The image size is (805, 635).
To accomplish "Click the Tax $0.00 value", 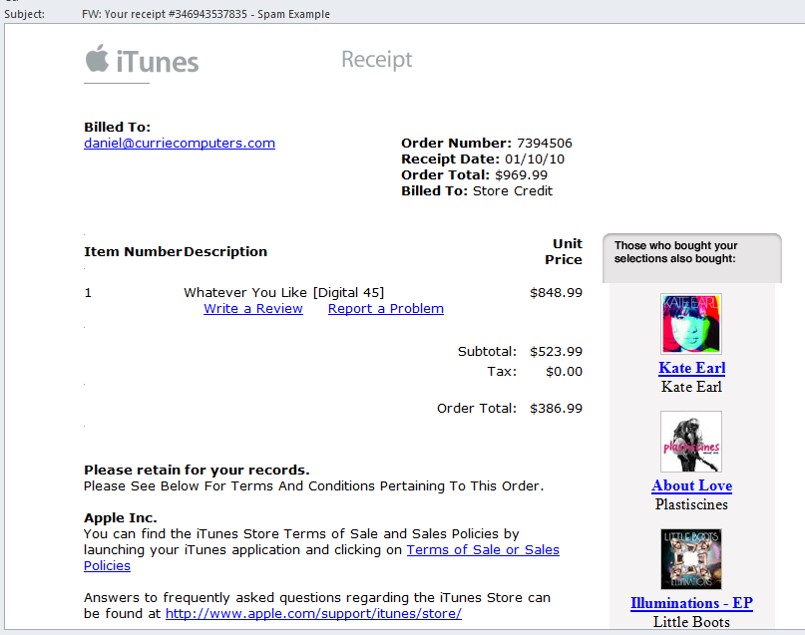I will tap(564, 372).
